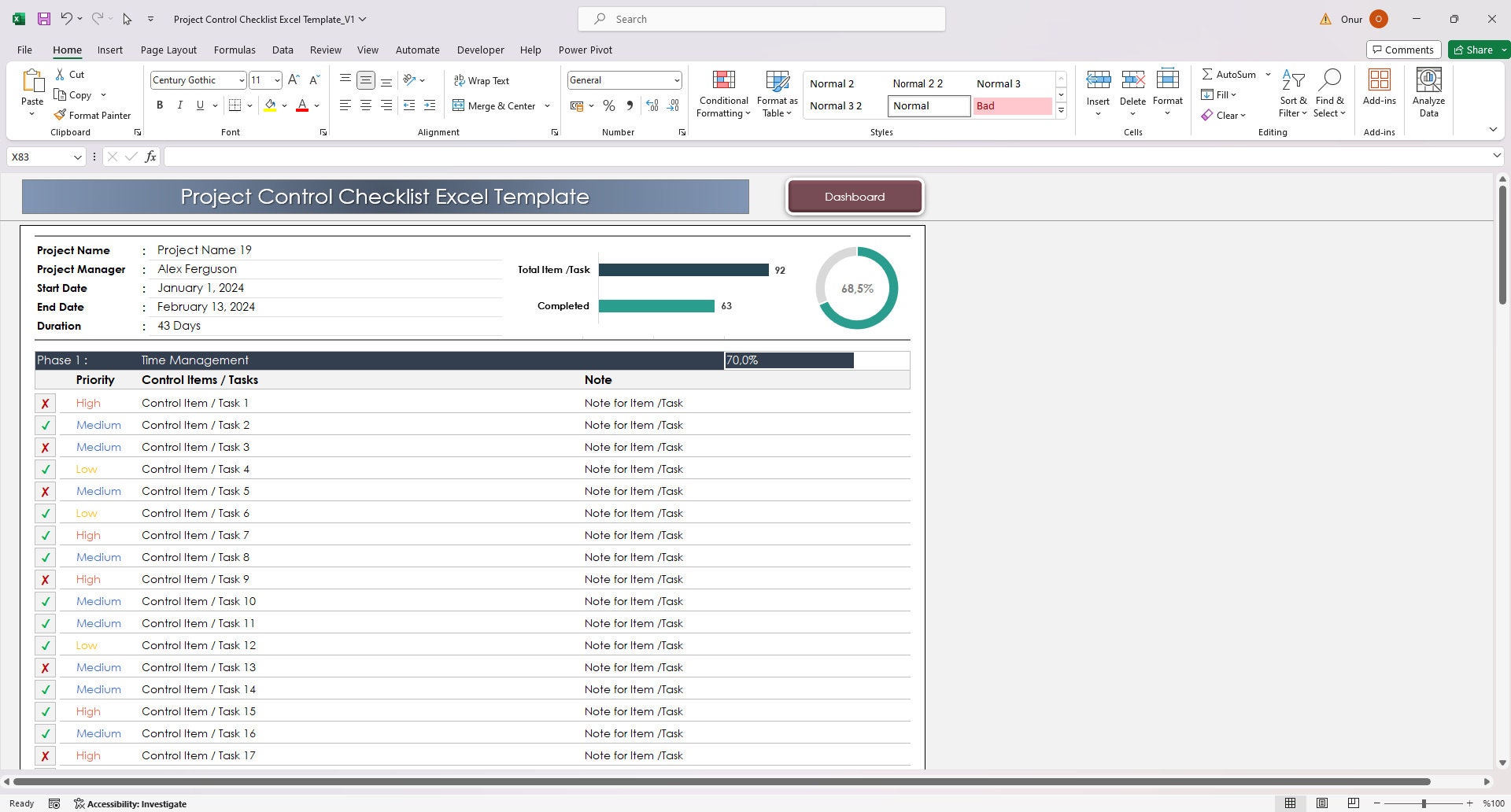Click the Dashboard button
The height and width of the screenshot is (812, 1511).
[855, 197]
